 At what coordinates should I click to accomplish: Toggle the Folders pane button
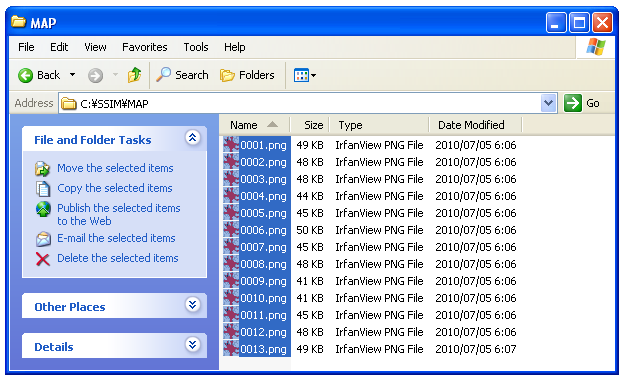pyautogui.click(x=247, y=75)
